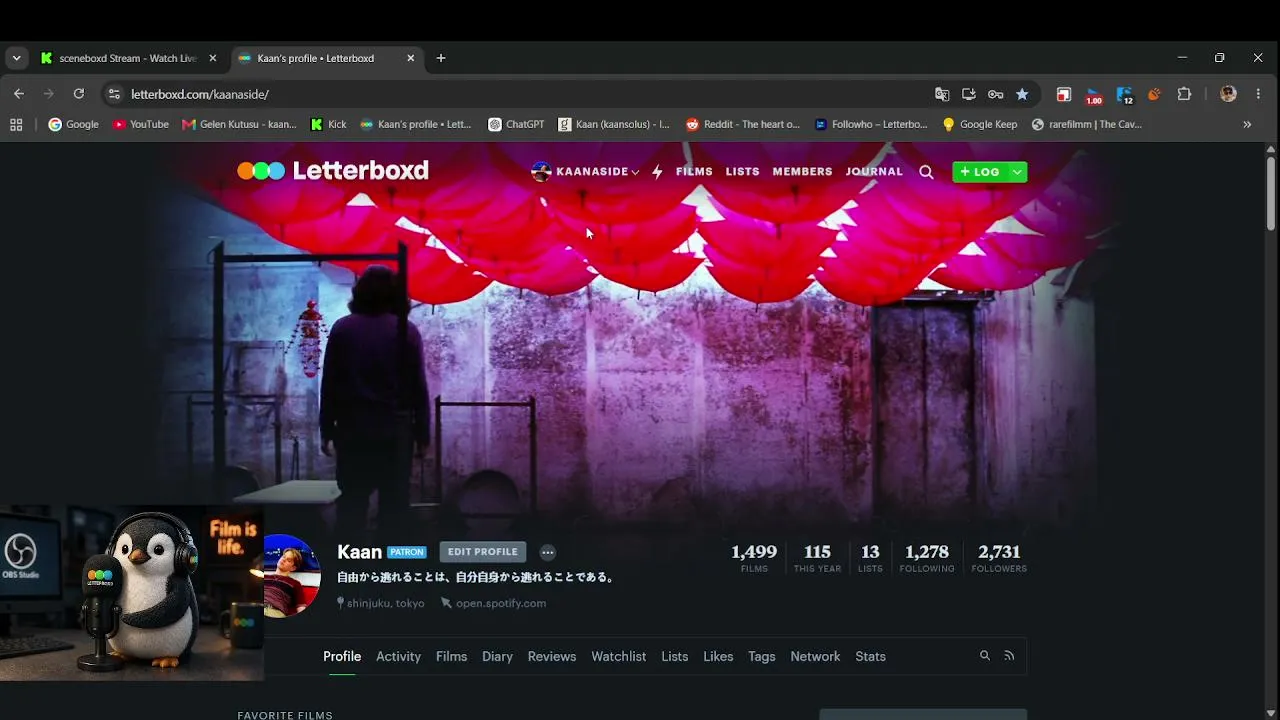Close the Kaan's profile Letterboxd tab
Screen dimensions: 1280x720
click(410, 58)
